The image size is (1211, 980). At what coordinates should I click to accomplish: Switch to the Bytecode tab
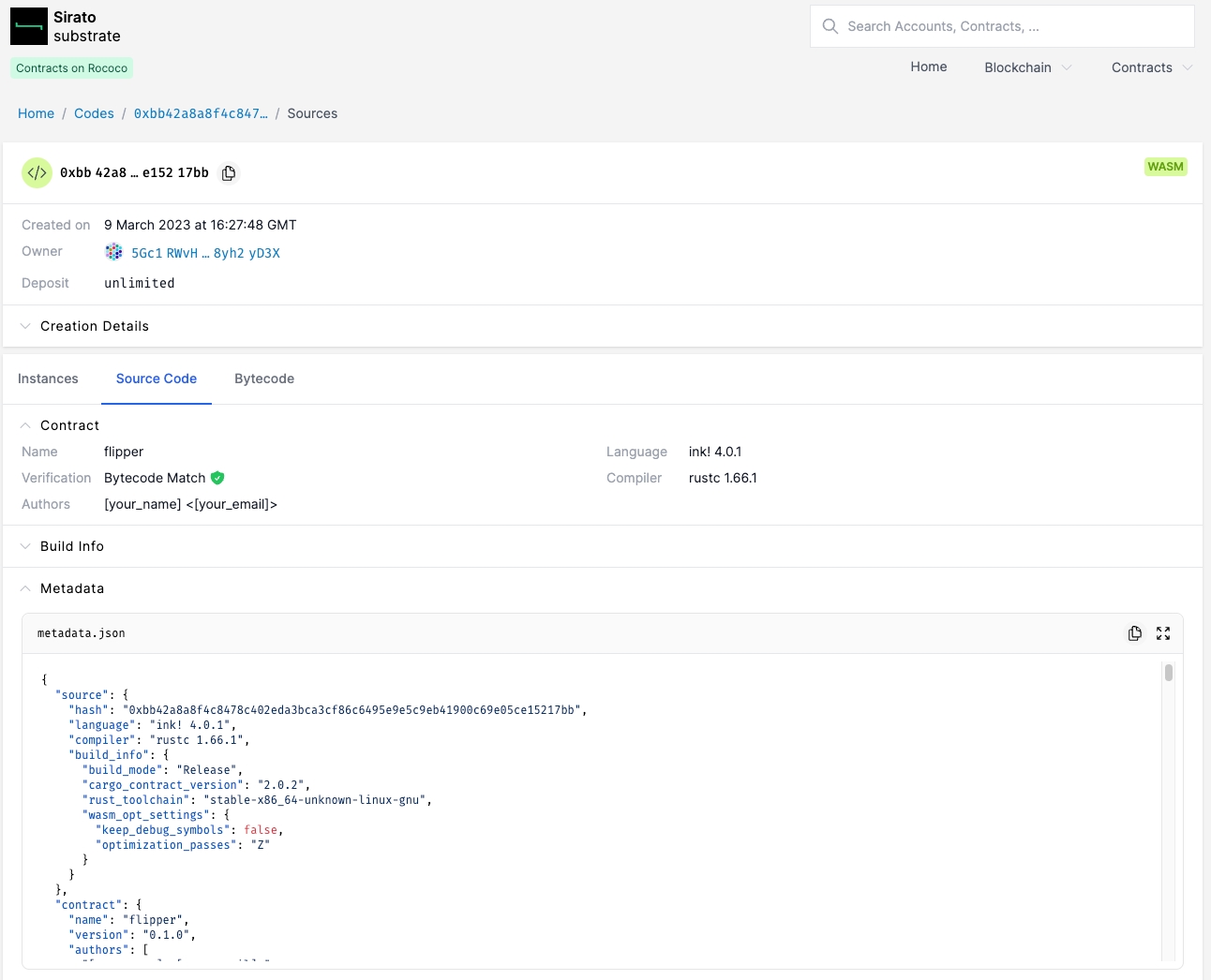click(x=264, y=379)
